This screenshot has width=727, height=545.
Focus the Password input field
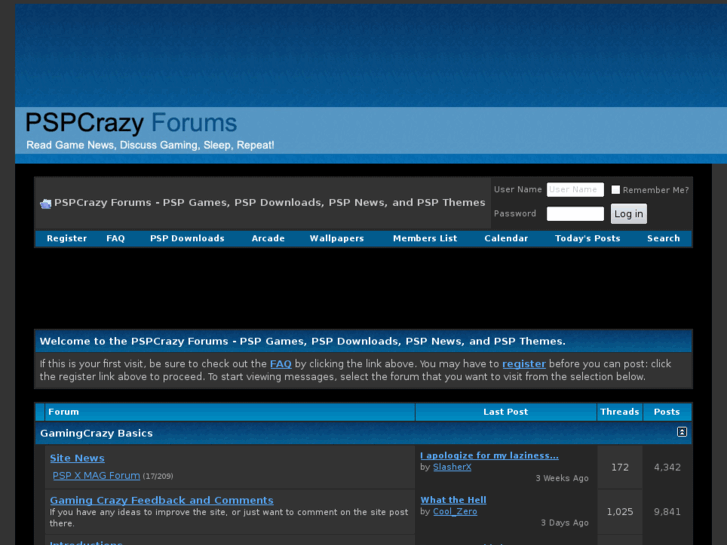575,213
